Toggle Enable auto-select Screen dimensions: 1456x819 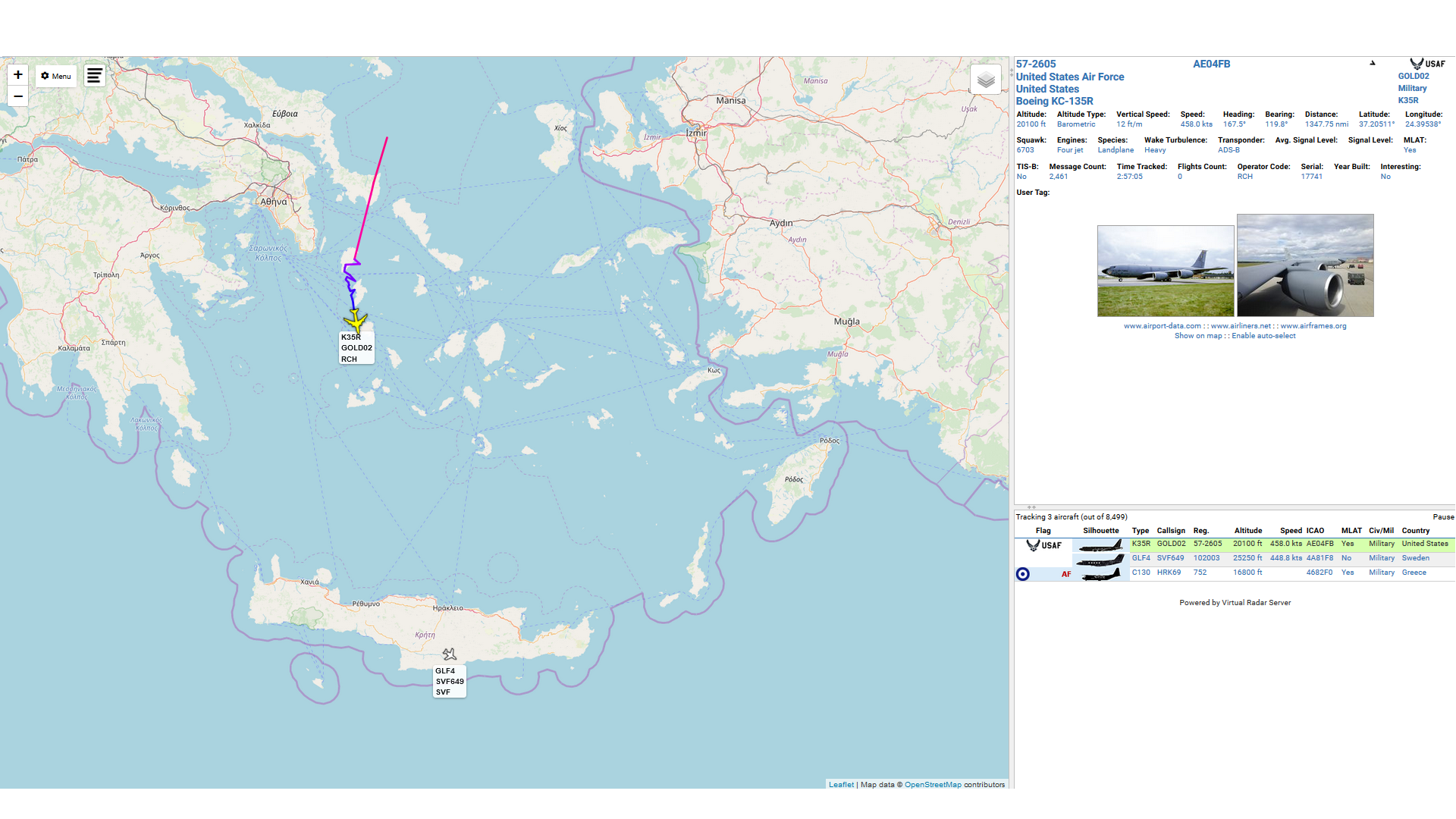tap(1263, 336)
